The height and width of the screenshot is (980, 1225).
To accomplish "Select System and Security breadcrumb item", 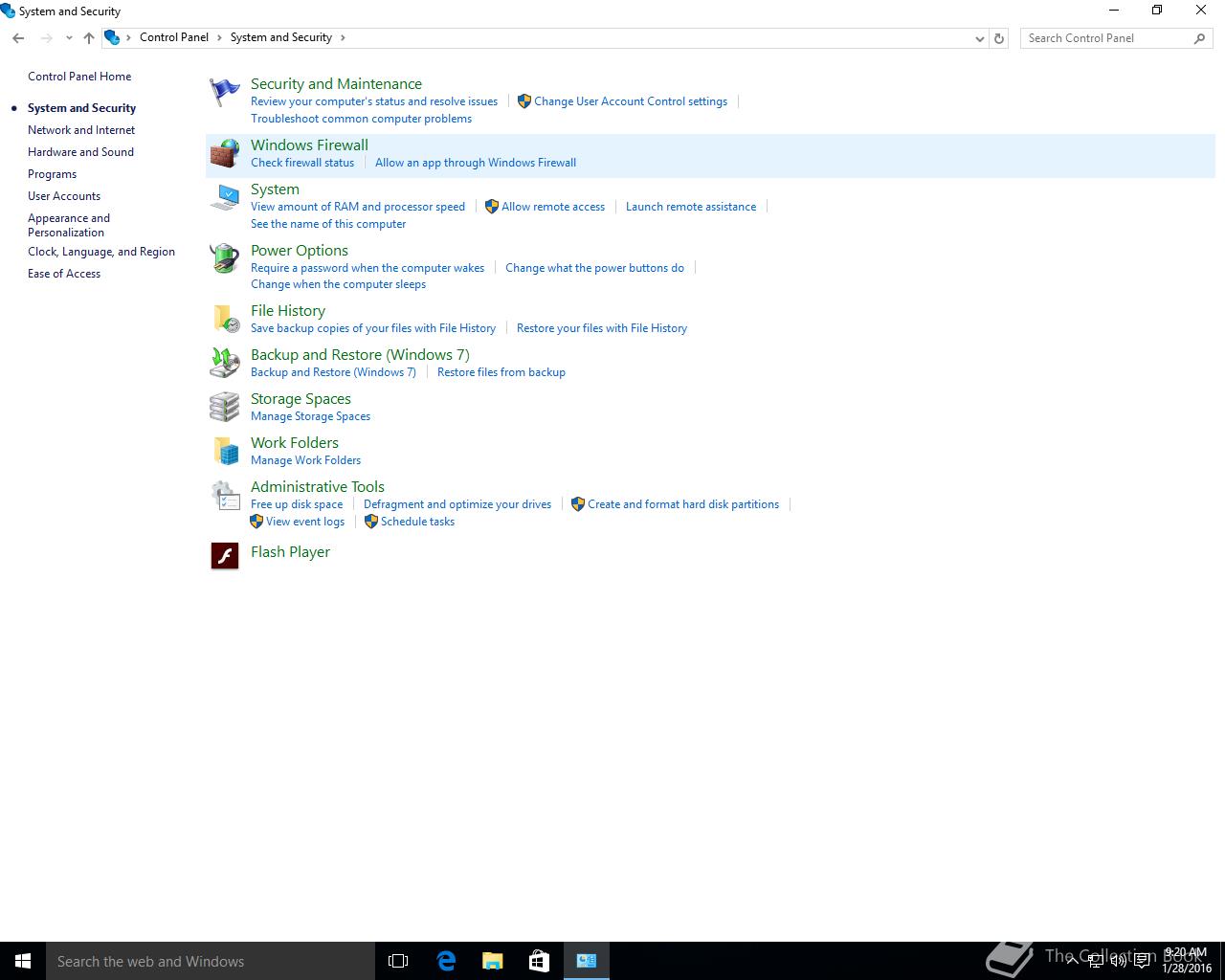I will 281,37.
